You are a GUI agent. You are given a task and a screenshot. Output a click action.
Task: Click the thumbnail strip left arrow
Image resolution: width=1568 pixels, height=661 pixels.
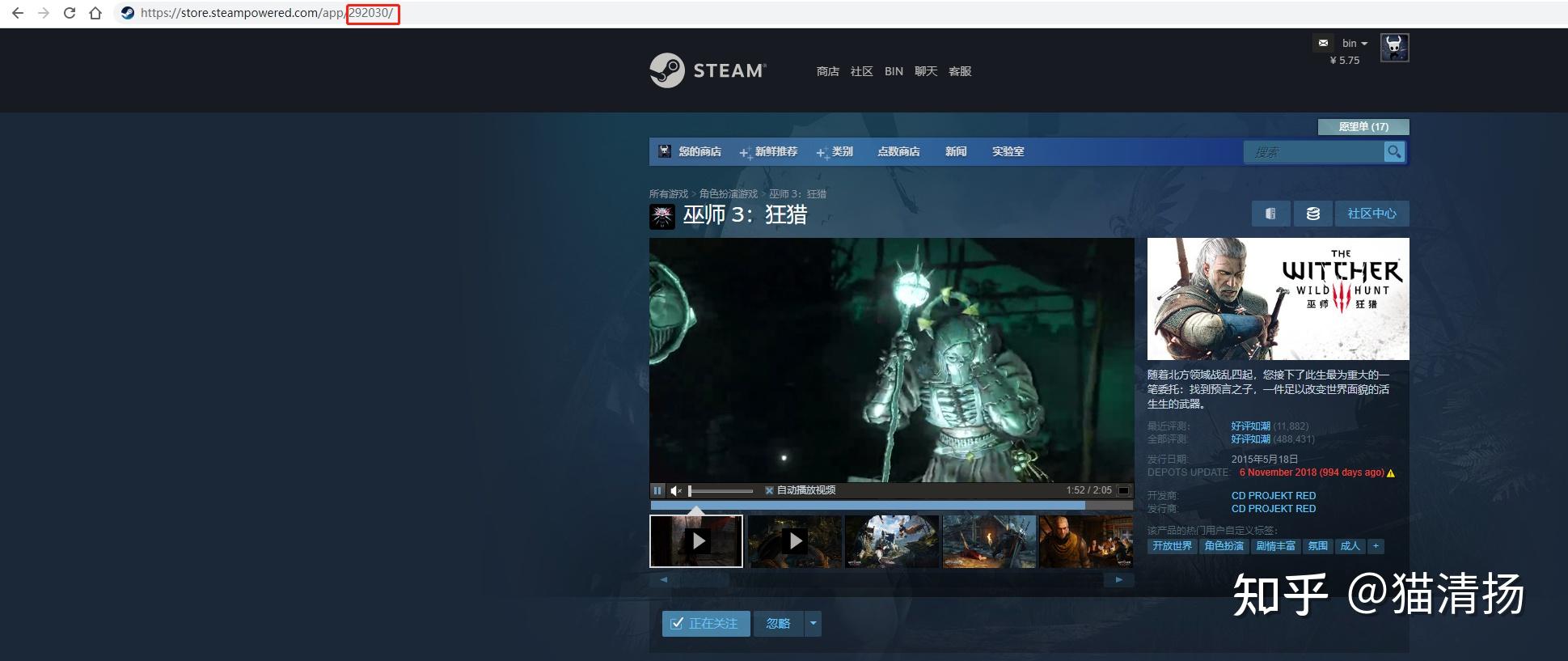pos(664,579)
